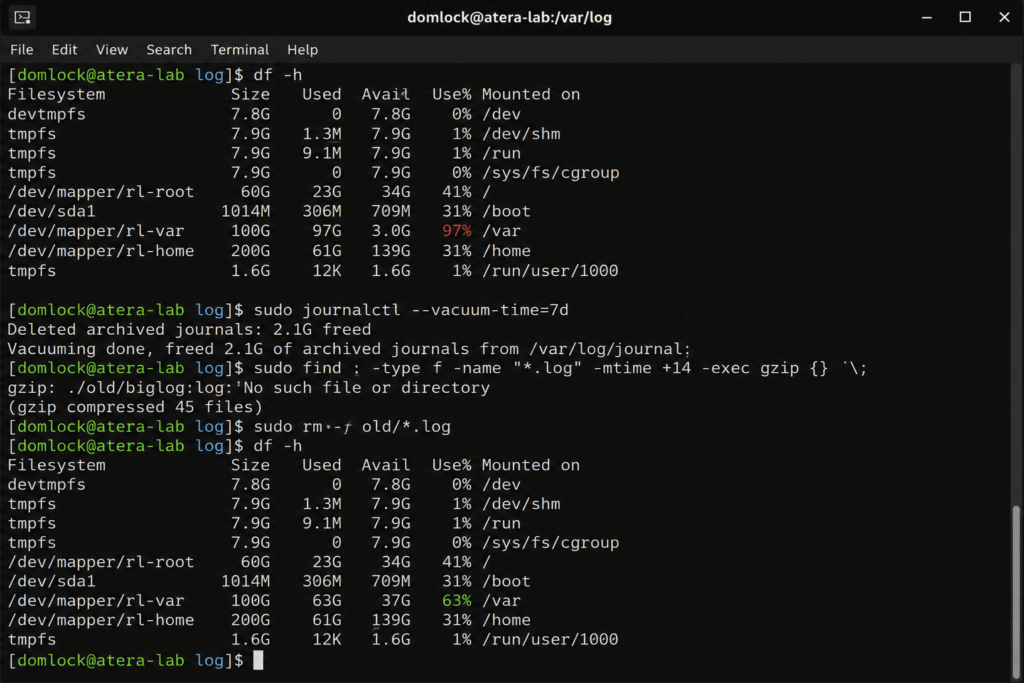
Task: Click /sys/fs/cgroup in second df output
Action: pyautogui.click(x=551, y=543)
